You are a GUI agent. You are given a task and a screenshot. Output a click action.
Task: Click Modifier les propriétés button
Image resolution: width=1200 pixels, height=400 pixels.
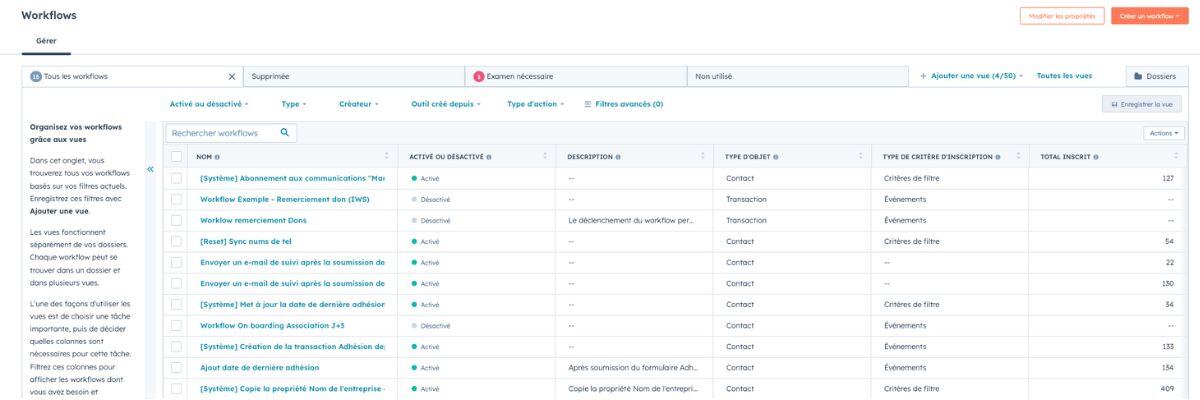[1062, 16]
